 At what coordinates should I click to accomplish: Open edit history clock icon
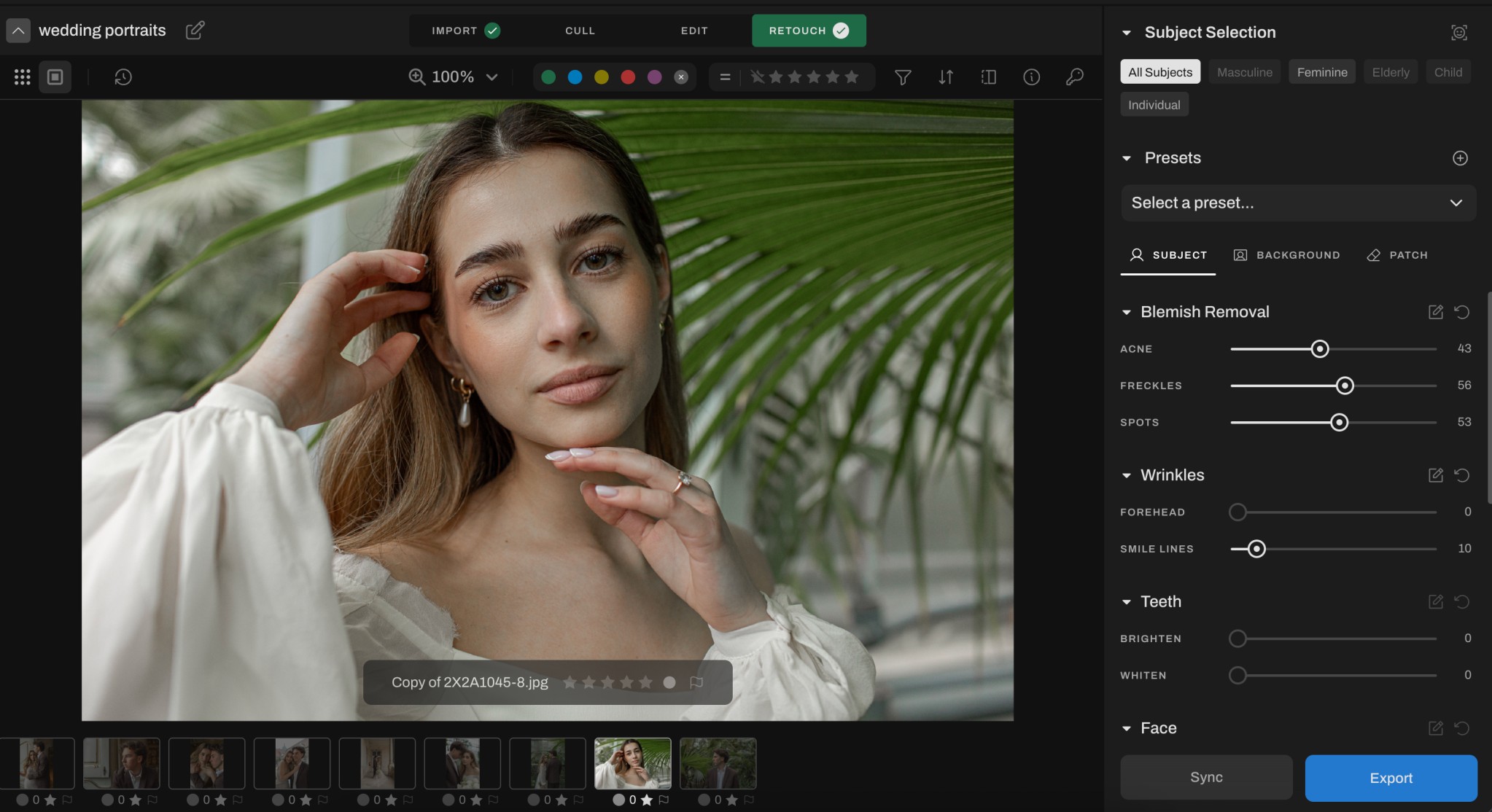(x=123, y=77)
